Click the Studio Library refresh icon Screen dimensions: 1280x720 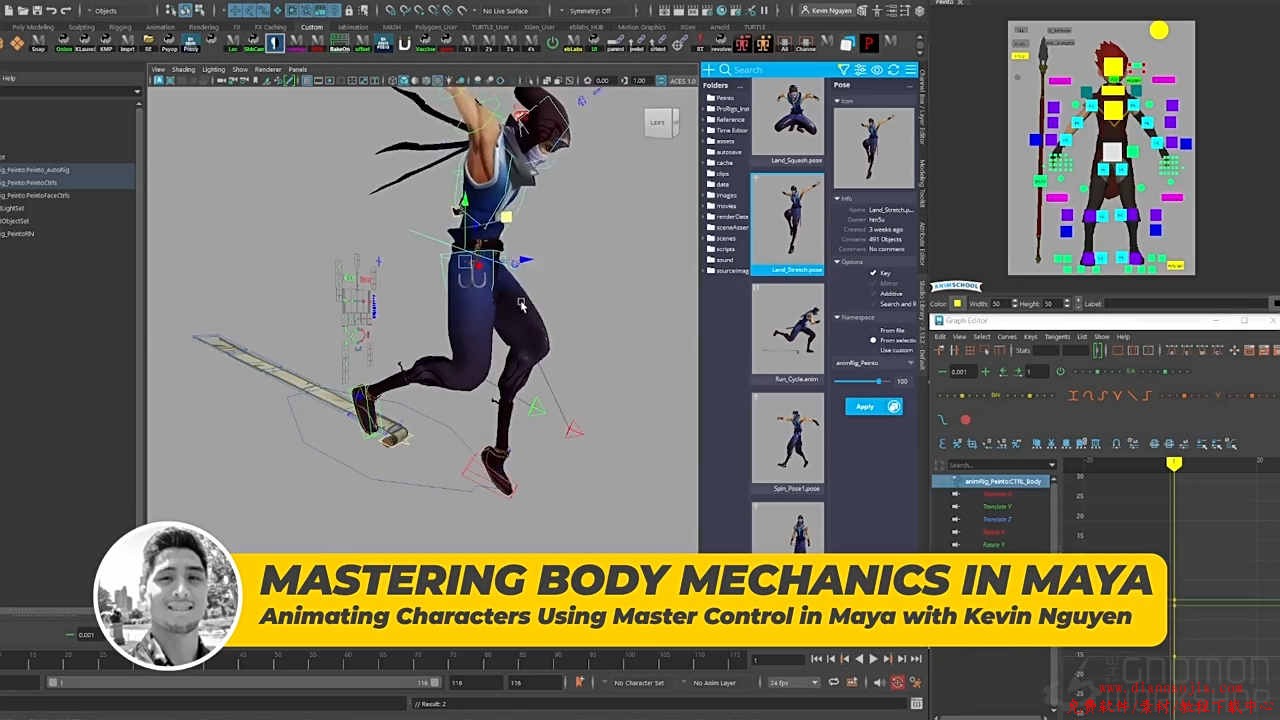pos(893,69)
